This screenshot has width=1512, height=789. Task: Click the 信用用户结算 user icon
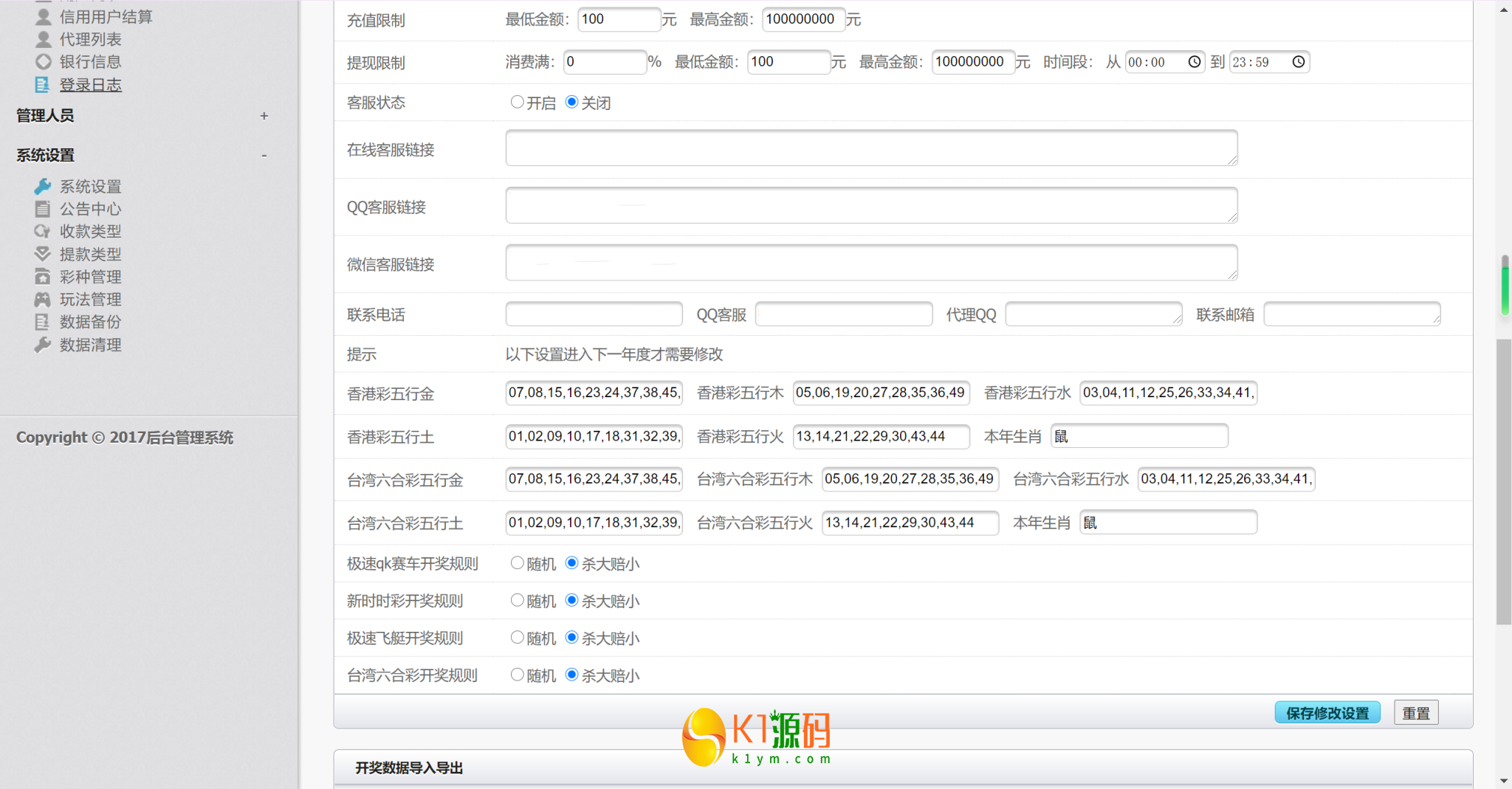click(44, 16)
